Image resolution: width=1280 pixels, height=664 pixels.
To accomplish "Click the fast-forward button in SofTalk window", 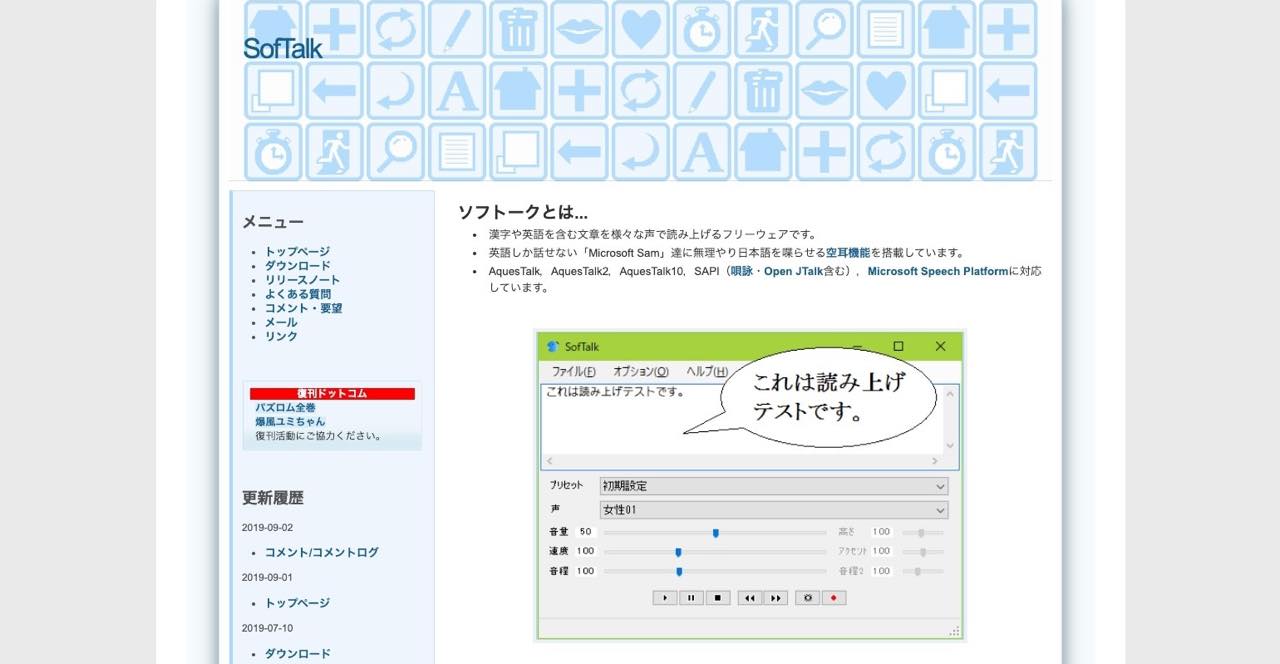I will tap(775, 598).
